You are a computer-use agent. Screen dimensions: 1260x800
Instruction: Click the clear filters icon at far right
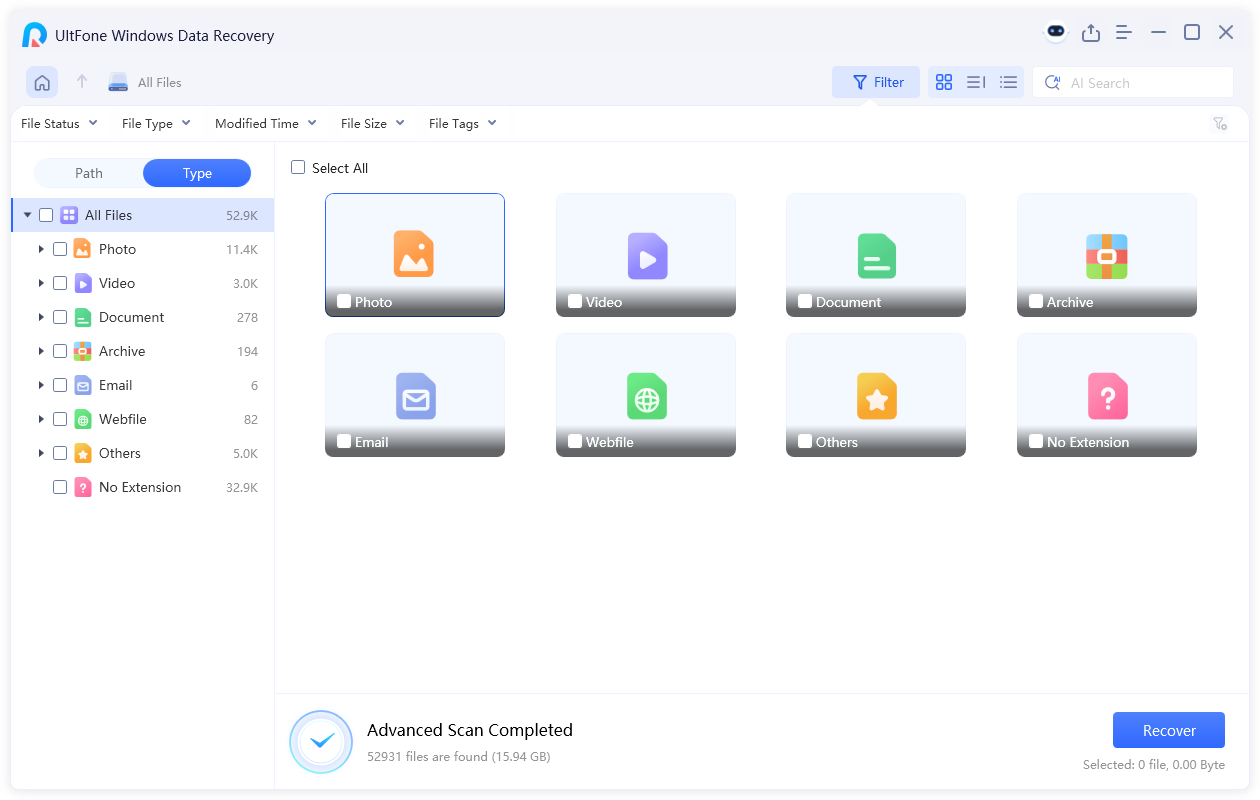click(1220, 124)
